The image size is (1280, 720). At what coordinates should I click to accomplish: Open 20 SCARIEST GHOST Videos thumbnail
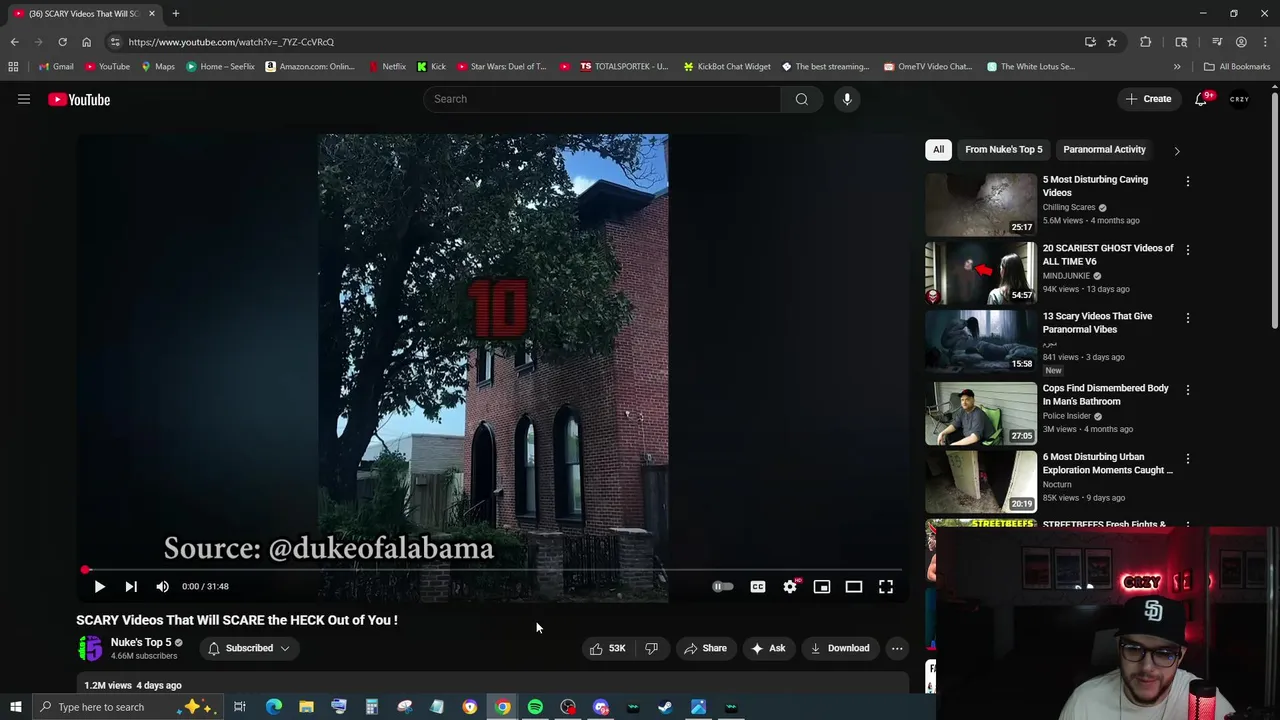[981, 273]
